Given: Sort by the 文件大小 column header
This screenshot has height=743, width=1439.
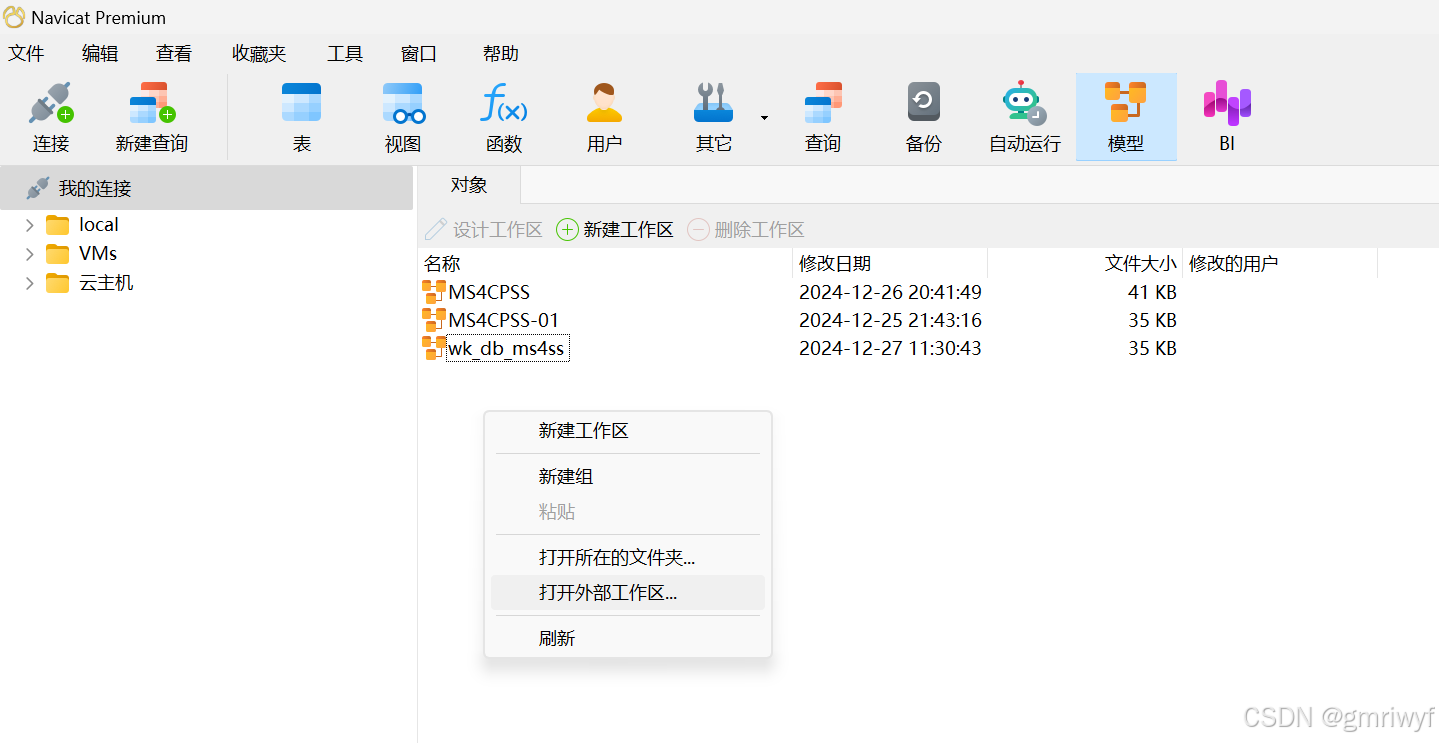Looking at the screenshot, I should [x=1085, y=264].
